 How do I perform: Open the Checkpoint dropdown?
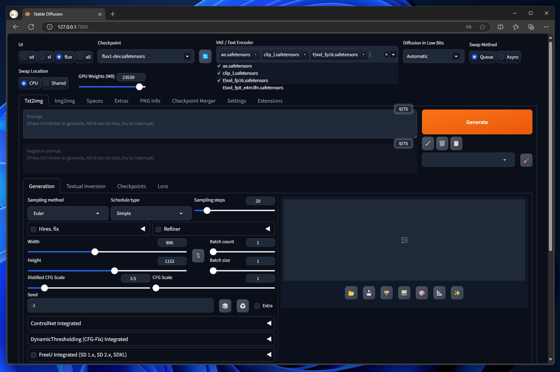click(146, 56)
